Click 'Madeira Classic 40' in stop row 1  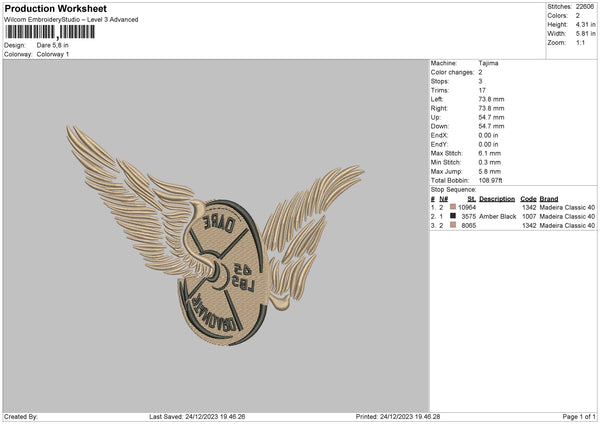tap(567, 207)
